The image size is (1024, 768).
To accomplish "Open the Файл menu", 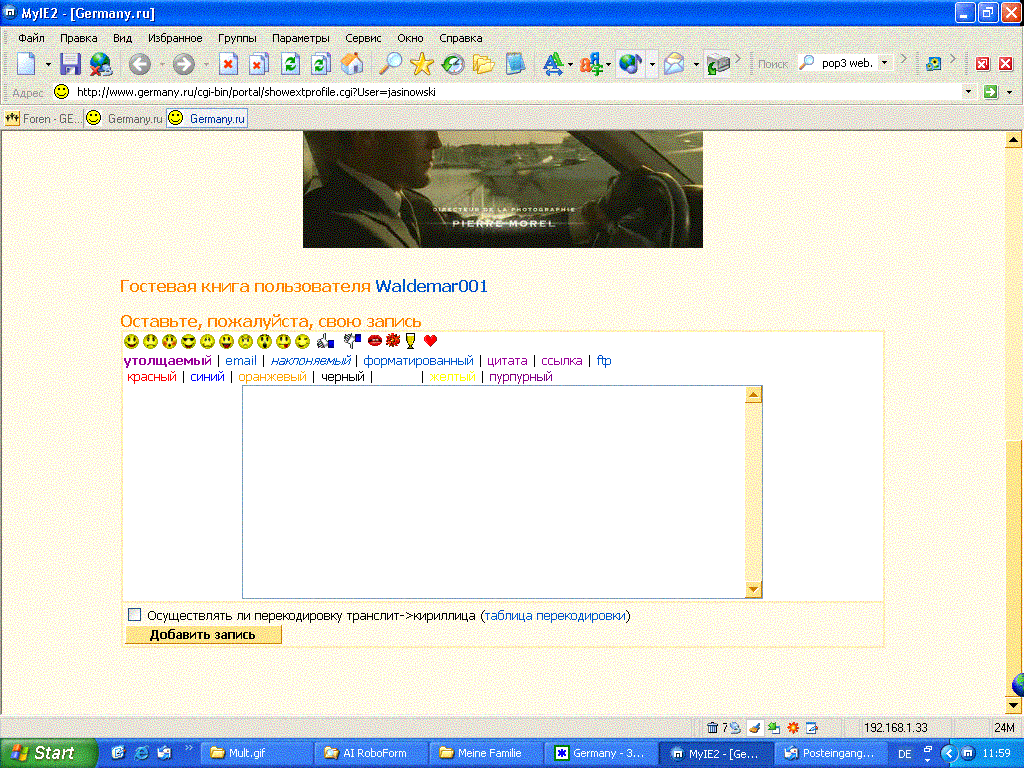I will 31,38.
